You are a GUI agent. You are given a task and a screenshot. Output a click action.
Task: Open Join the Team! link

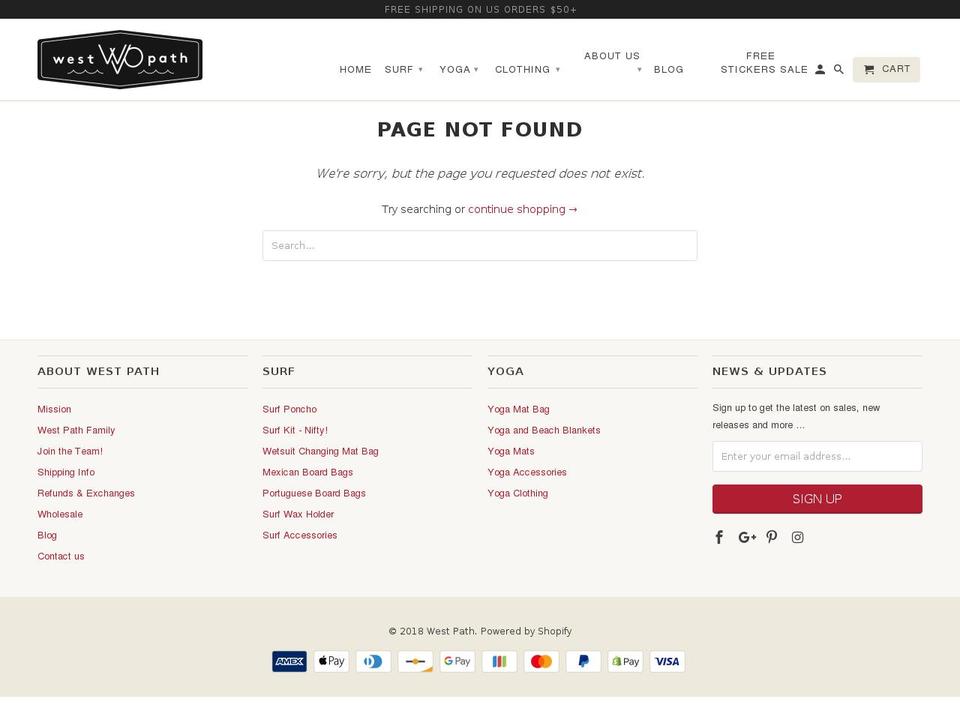[70, 451]
